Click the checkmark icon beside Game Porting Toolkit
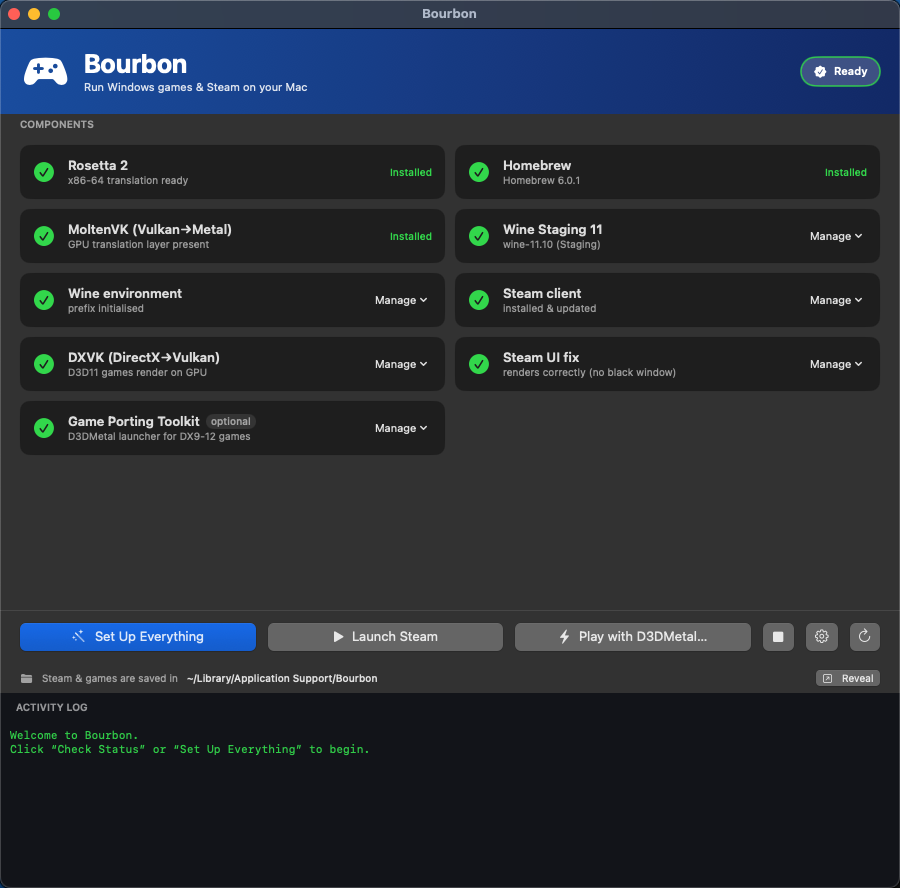 (x=44, y=428)
